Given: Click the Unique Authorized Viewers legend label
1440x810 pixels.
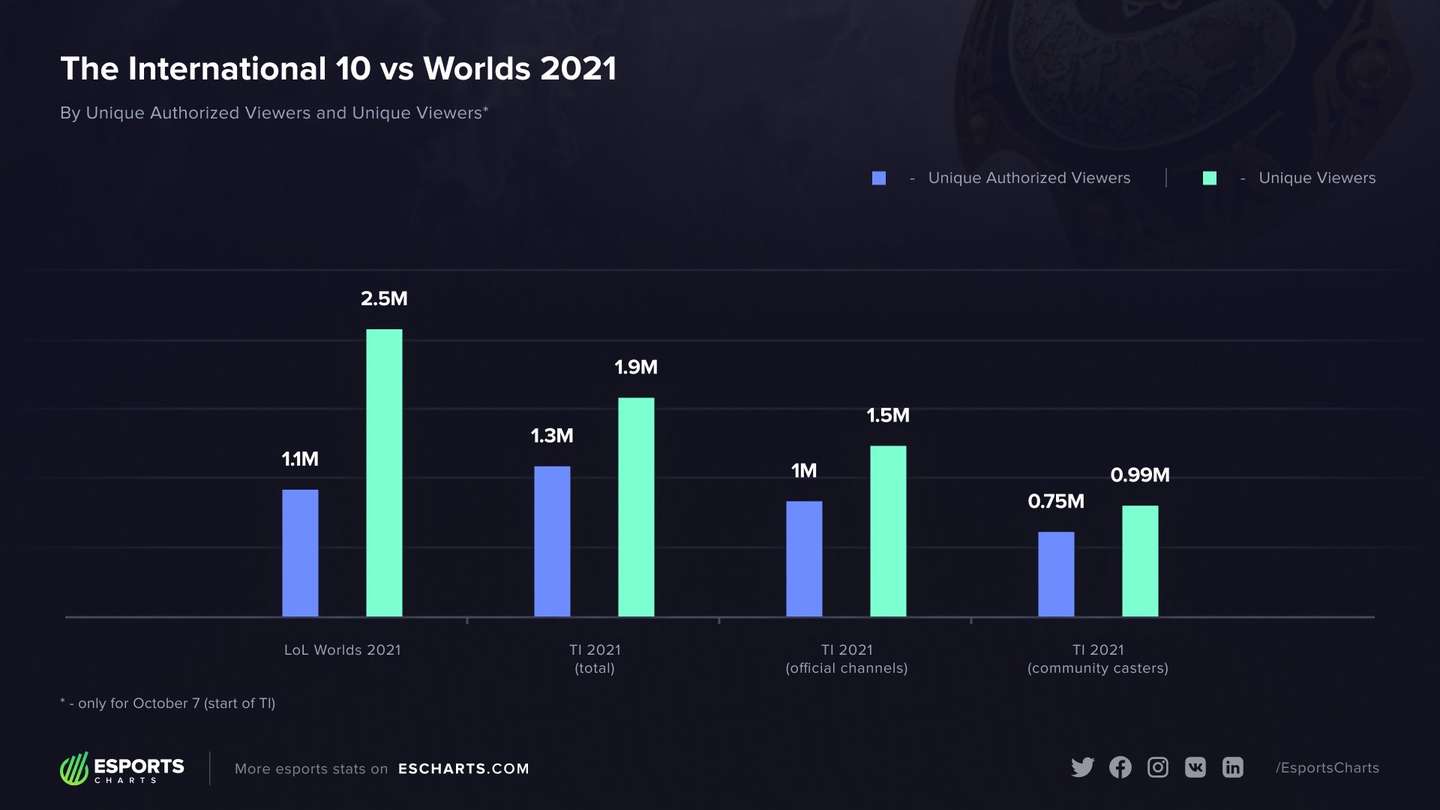Looking at the screenshot, I should point(1029,178).
